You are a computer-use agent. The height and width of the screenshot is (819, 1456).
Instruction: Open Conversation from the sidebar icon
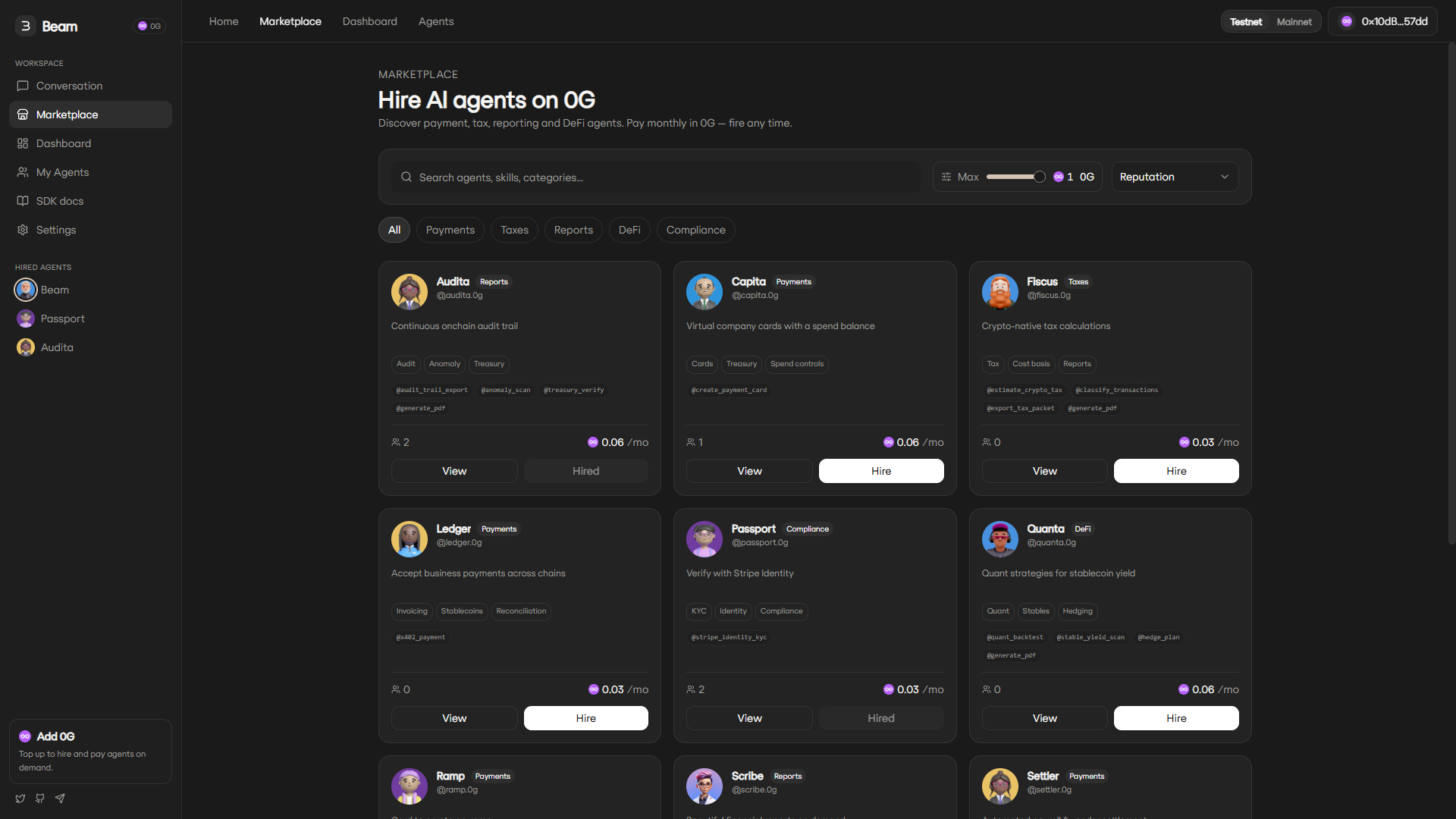point(23,86)
